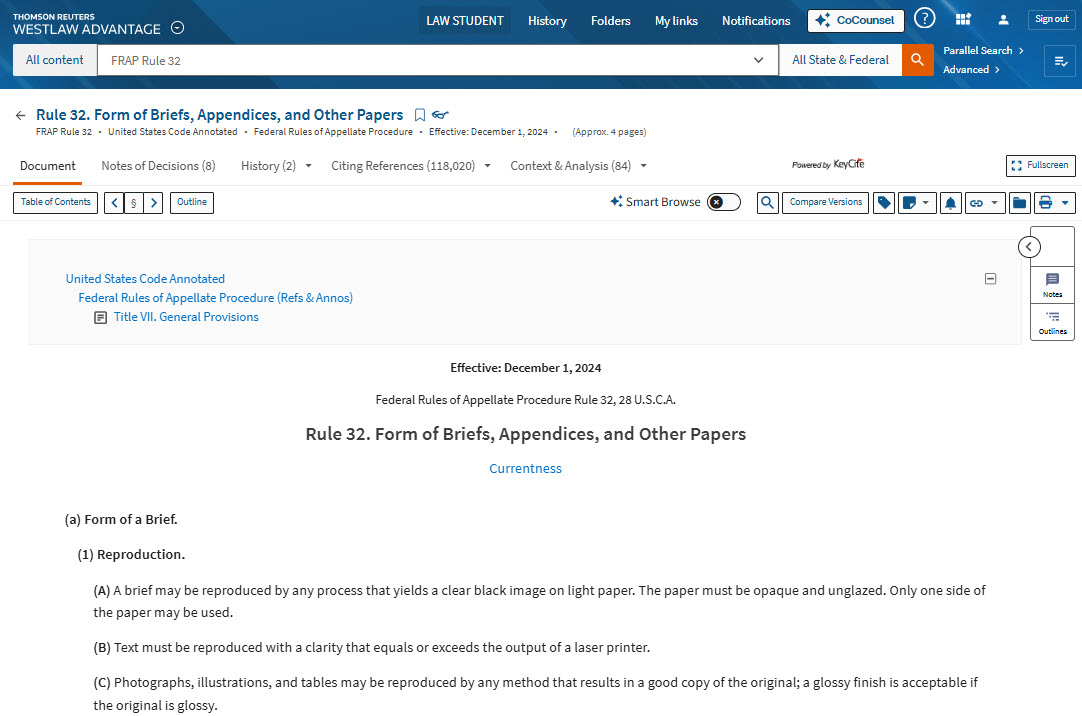
Task: Click the FRAP Rule 32 search field
Action: tap(420, 60)
